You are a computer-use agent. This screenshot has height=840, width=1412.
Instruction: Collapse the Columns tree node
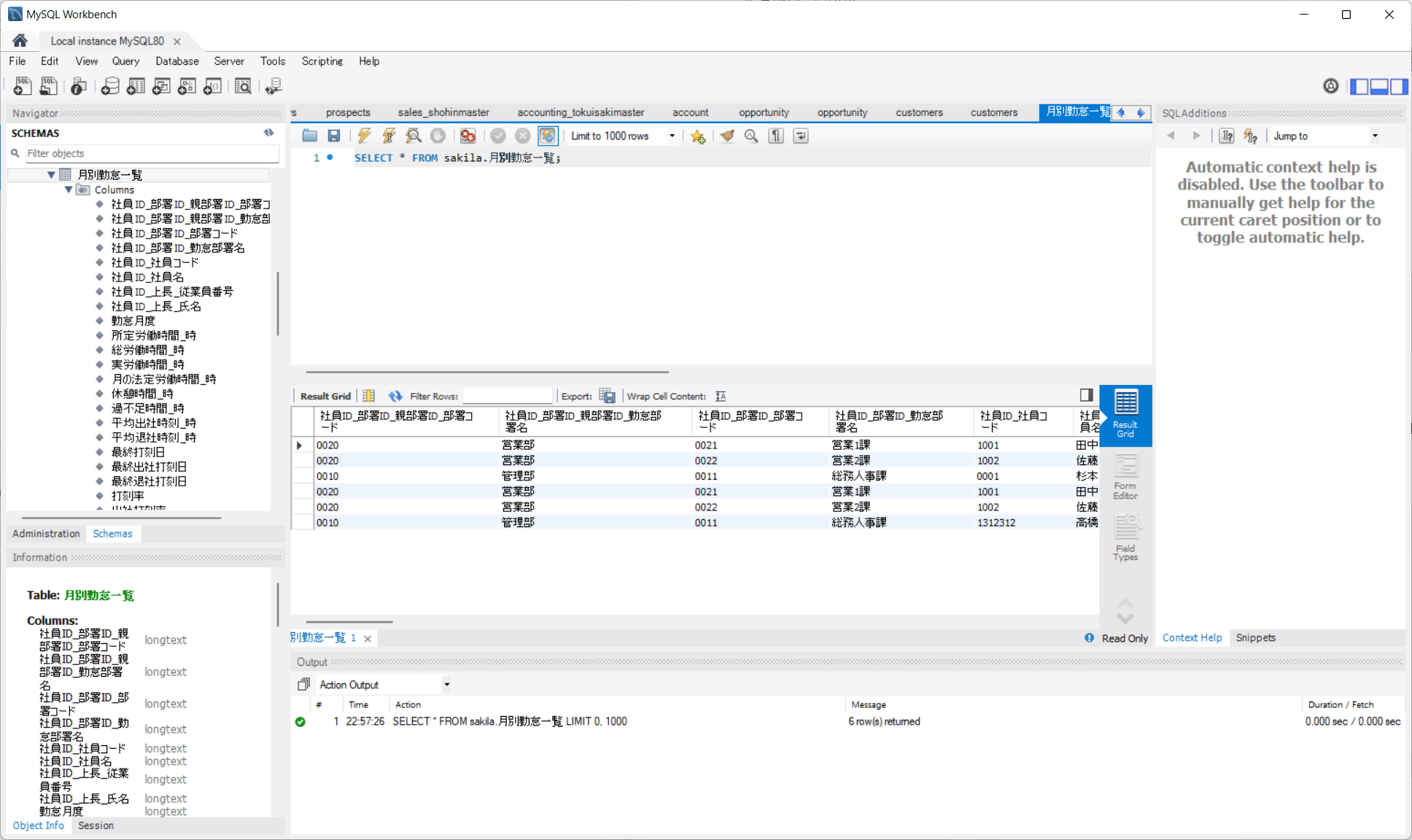tap(69, 190)
